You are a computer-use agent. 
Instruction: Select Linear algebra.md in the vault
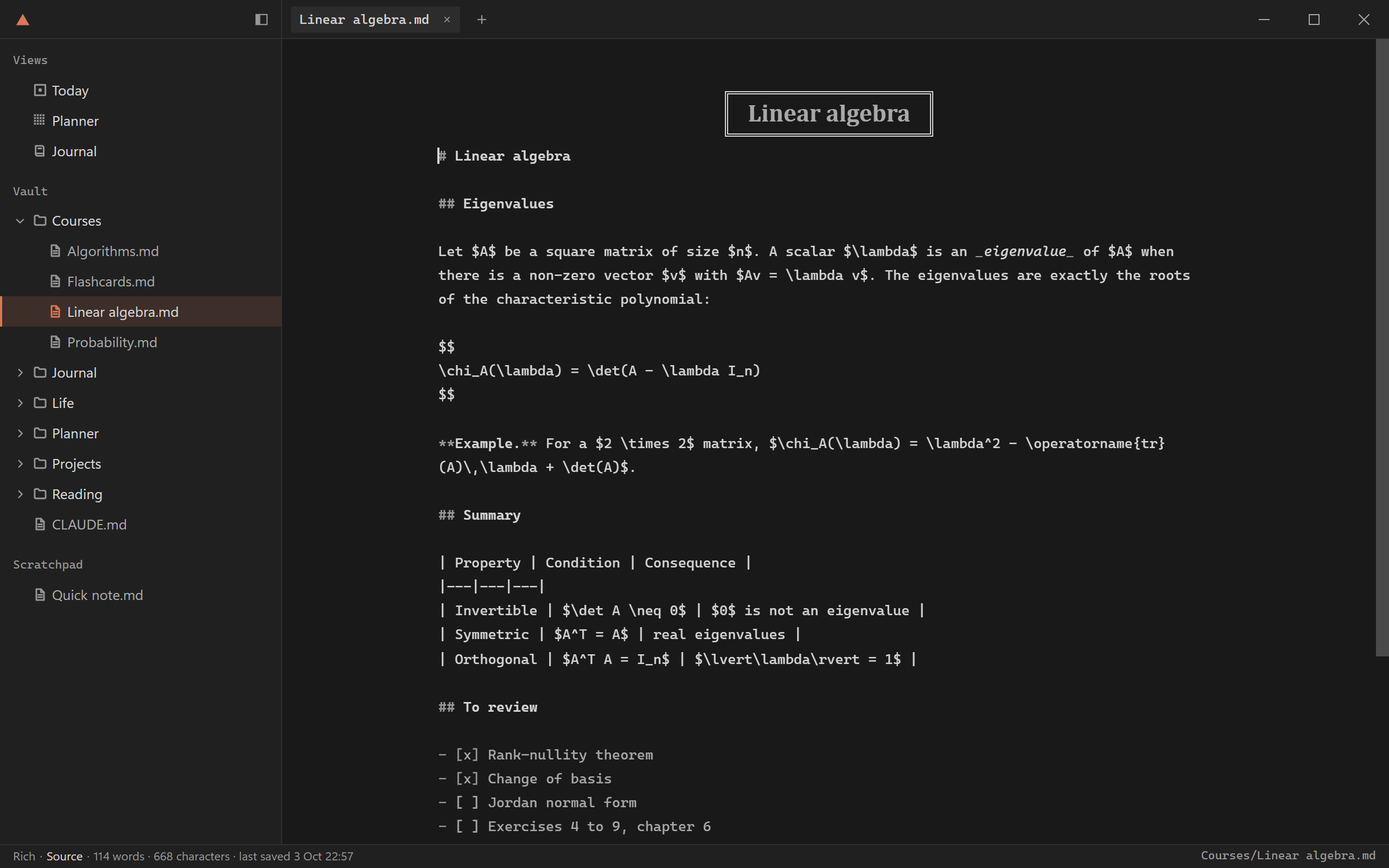141,312
